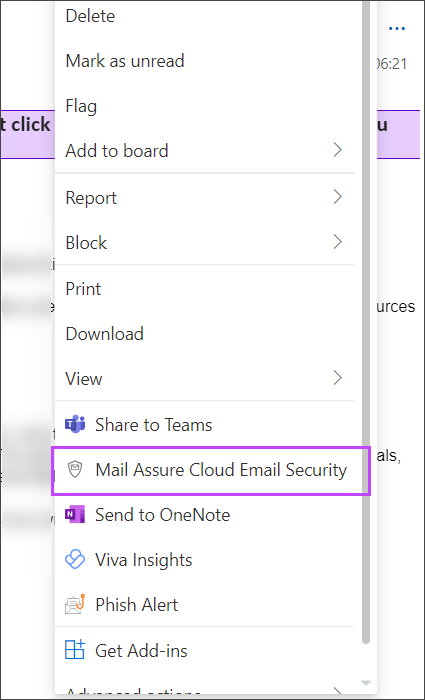Click the Get Add-ins grid icon
The image size is (425, 700).
pyautogui.click(x=75, y=650)
